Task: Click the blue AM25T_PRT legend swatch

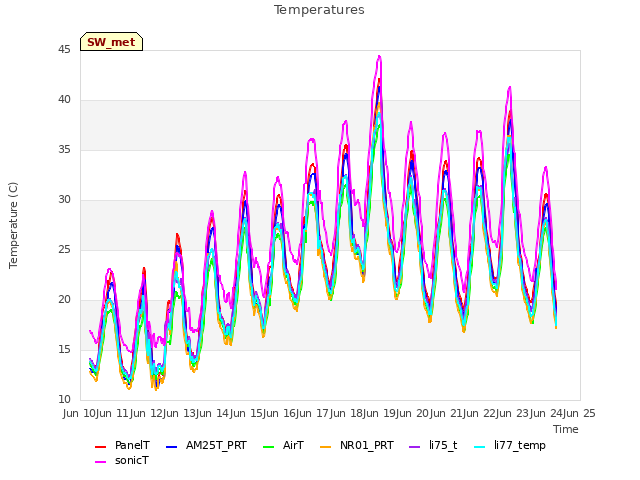Action: coord(171,447)
